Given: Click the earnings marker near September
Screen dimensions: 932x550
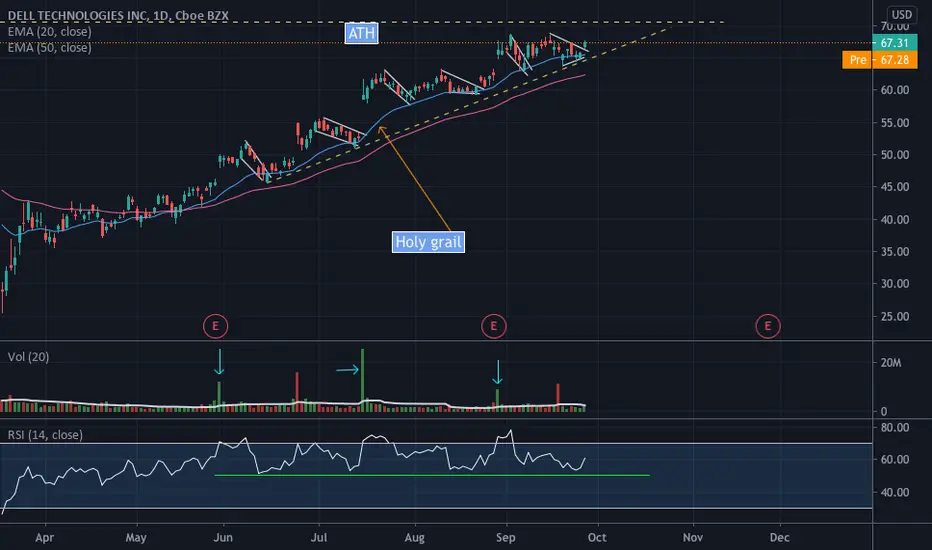Looking at the screenshot, I should 493,326.
